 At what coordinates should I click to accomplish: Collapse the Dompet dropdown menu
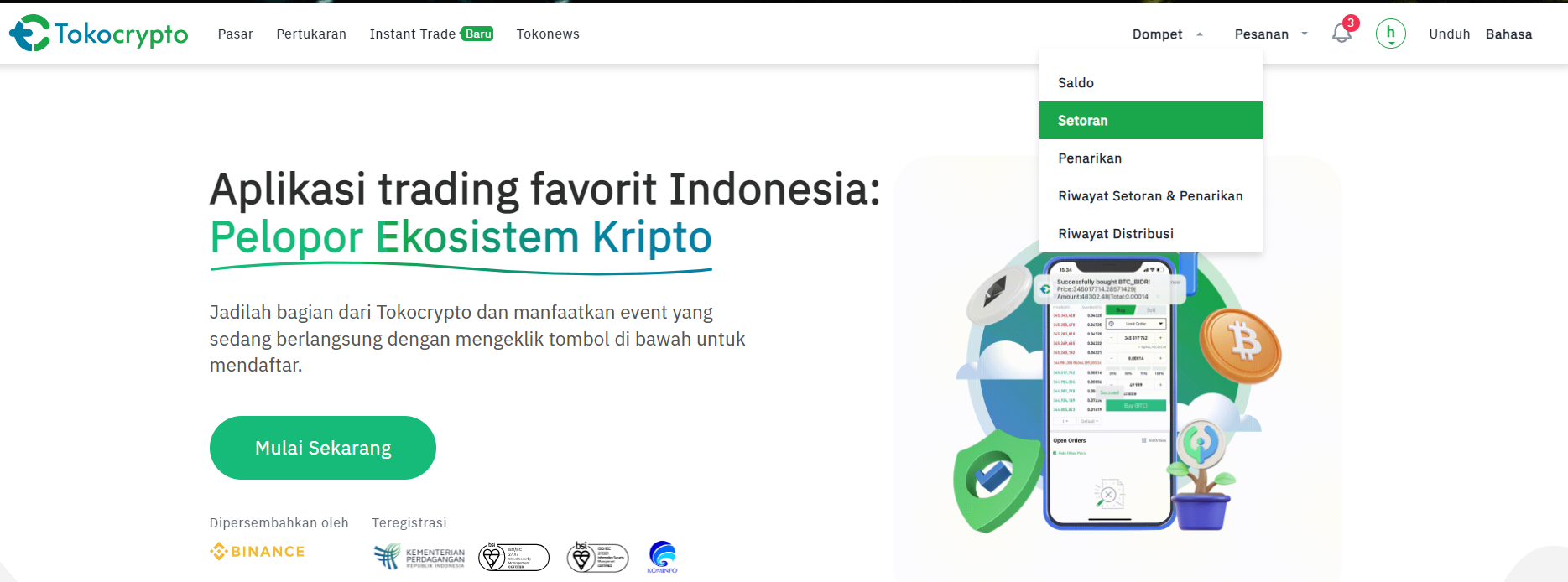point(1168,34)
